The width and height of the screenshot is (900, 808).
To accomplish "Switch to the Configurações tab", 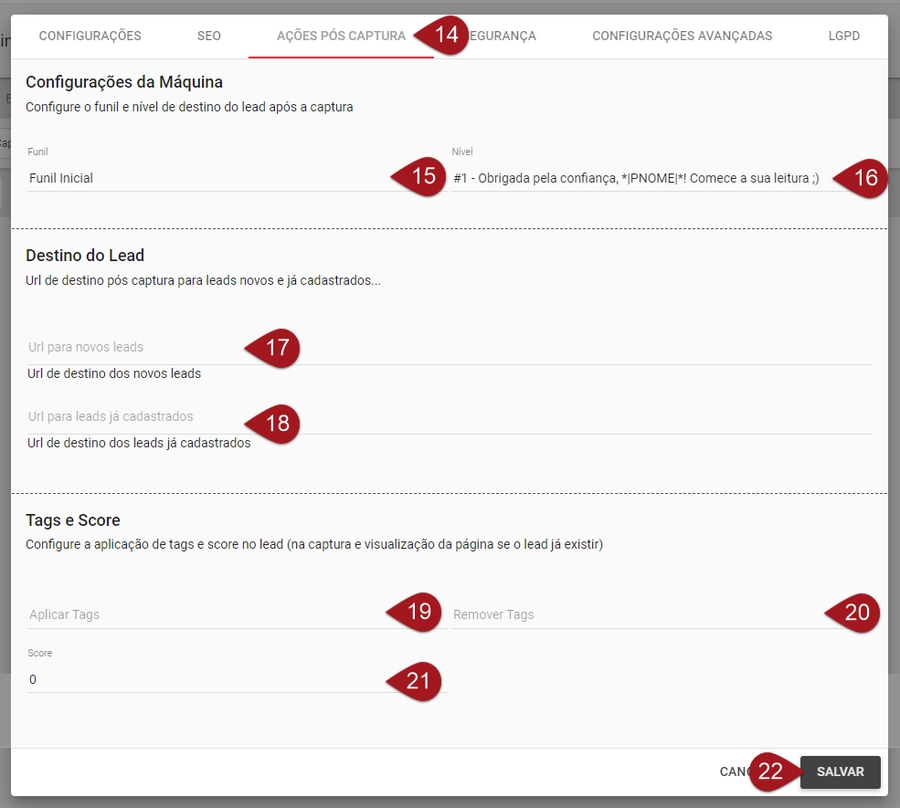I will pos(90,36).
